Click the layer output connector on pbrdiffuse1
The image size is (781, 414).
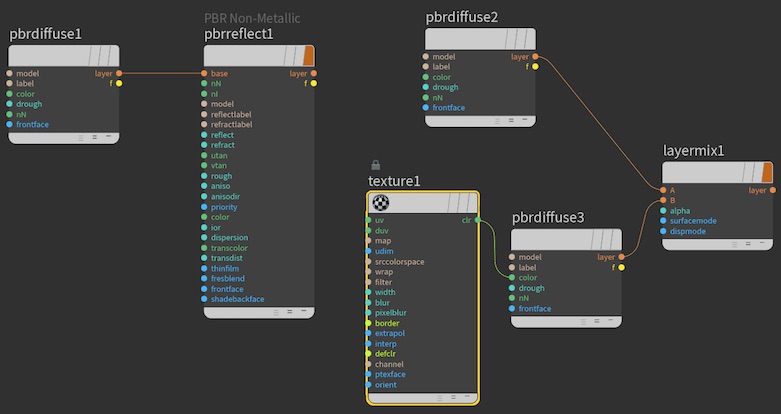click(x=119, y=73)
